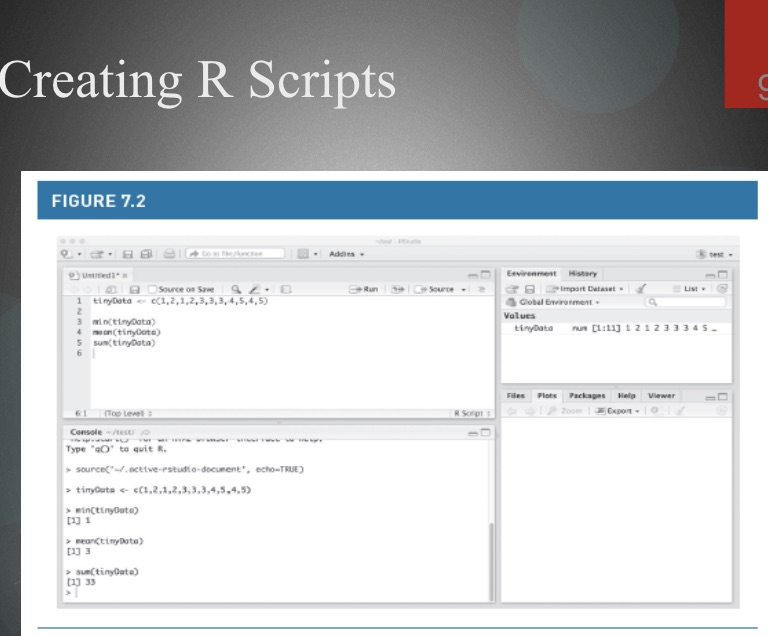Click the Save workspace icon in Environment pane
This screenshot has height=636, width=768.
click(x=529, y=289)
